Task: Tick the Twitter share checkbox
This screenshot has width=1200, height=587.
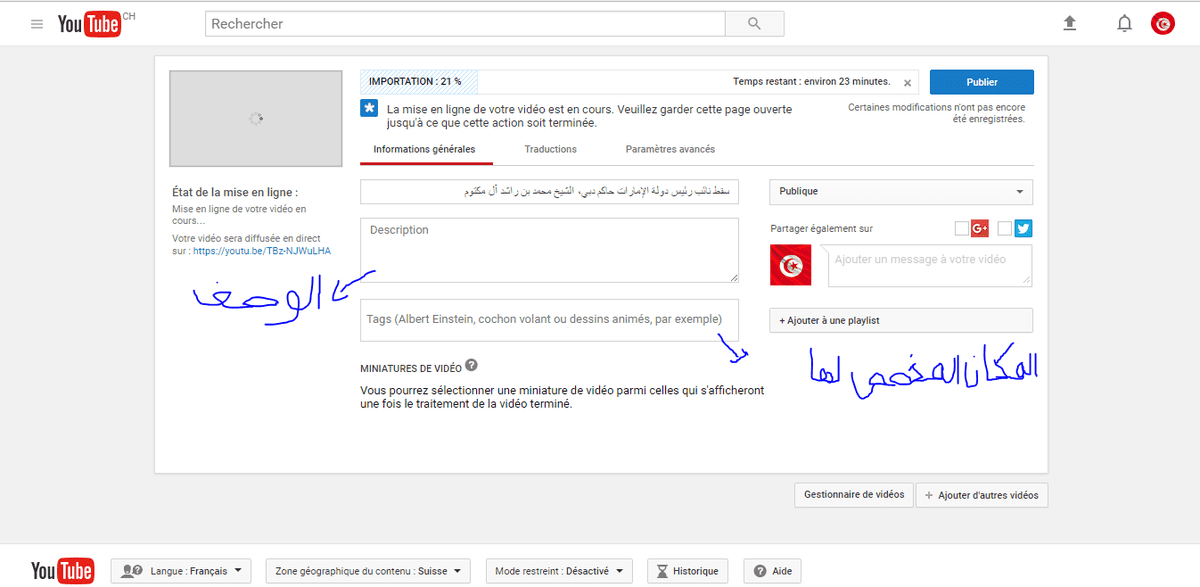Action: [x=1005, y=229]
